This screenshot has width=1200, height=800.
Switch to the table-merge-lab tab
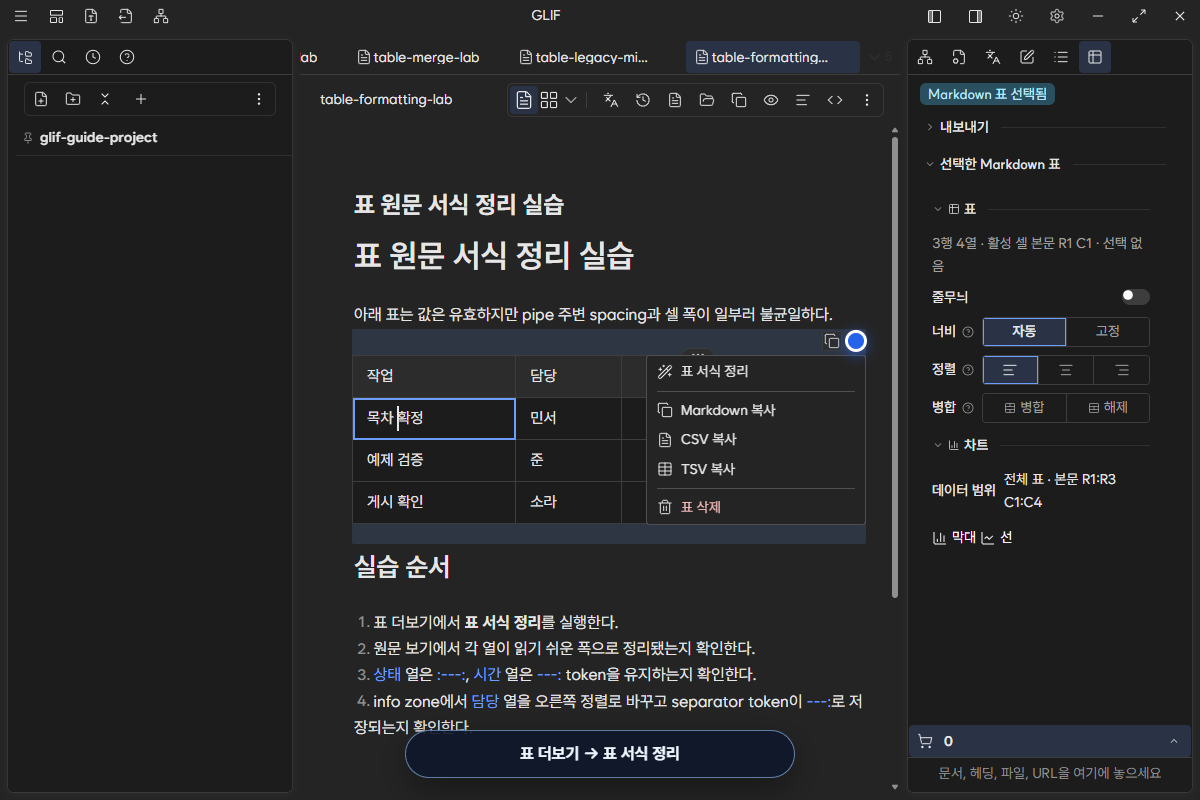[418, 58]
